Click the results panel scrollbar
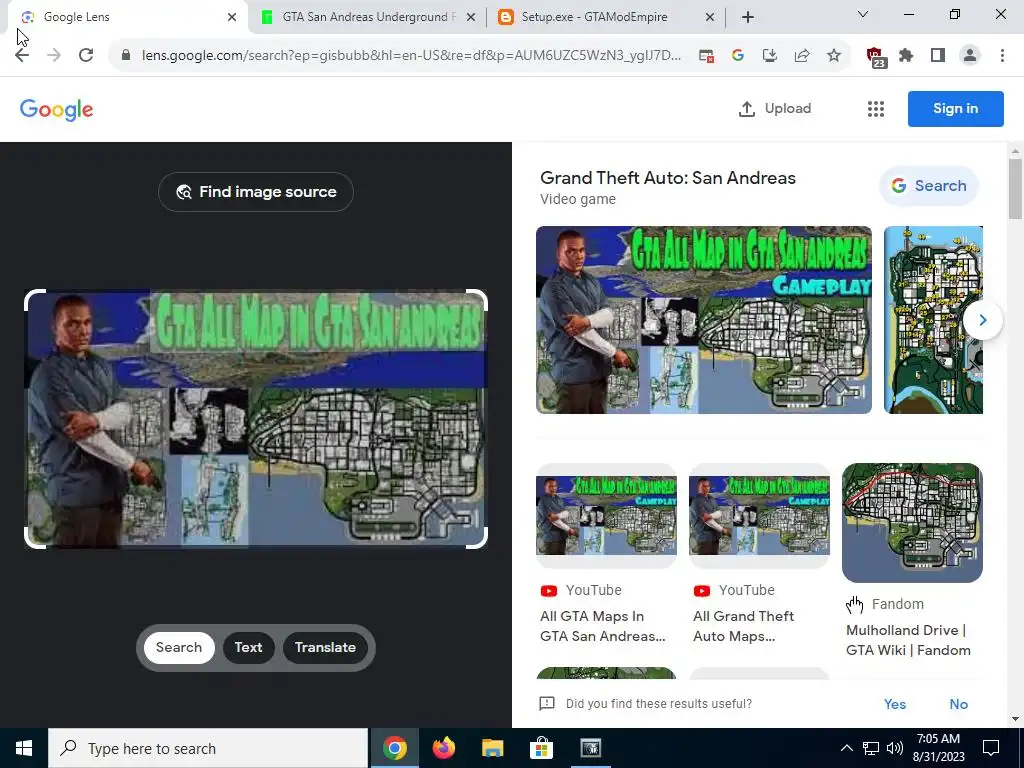 [1016, 189]
